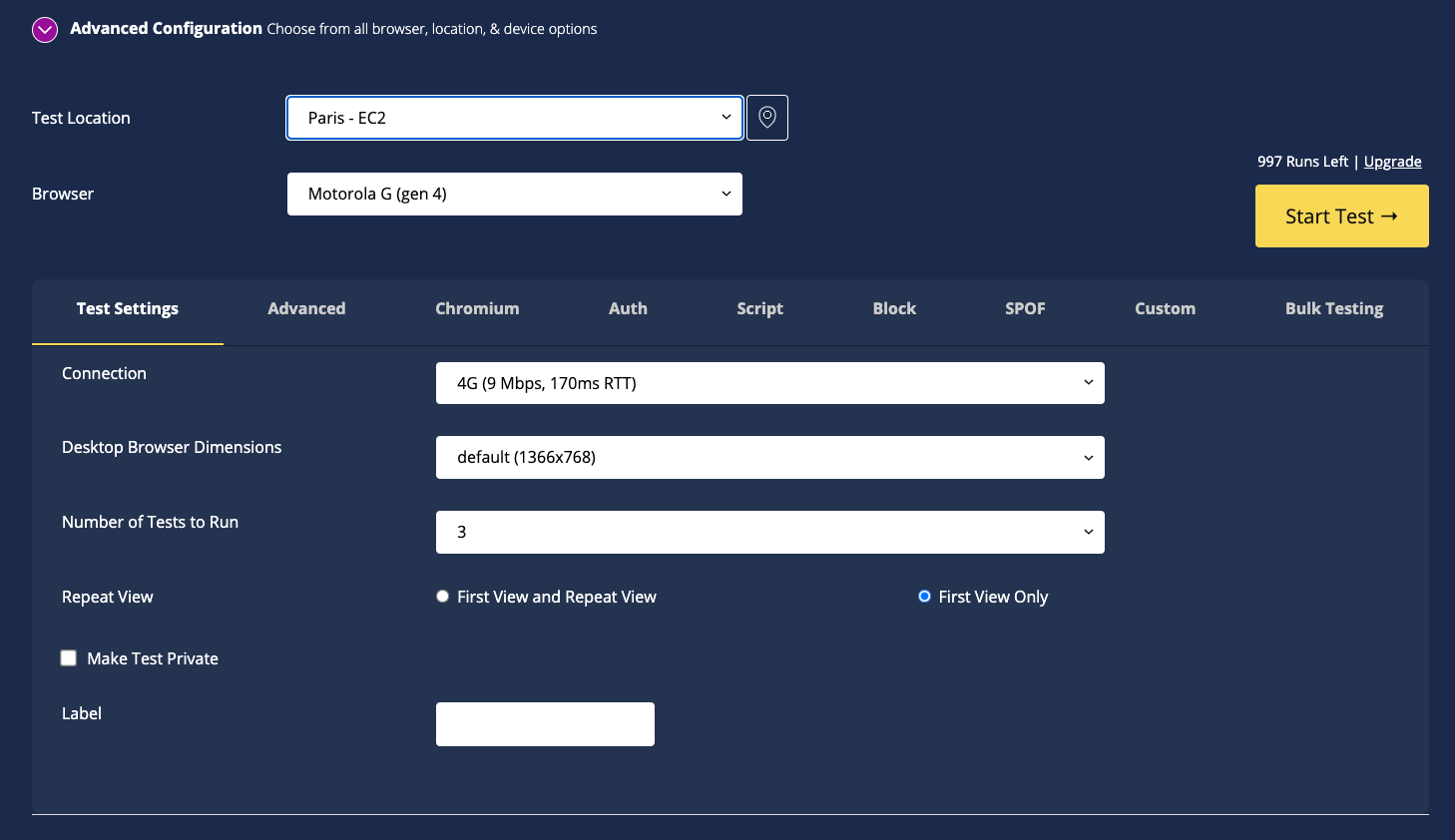Open Desktop Browser Dimensions dropdown
The image size is (1455, 840).
(x=770, y=457)
